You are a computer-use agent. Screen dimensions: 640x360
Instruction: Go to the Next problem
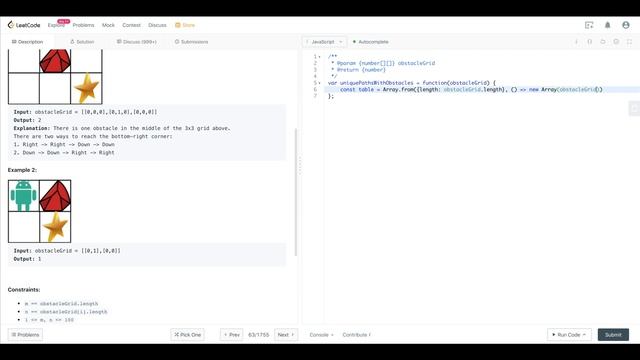tap(286, 335)
